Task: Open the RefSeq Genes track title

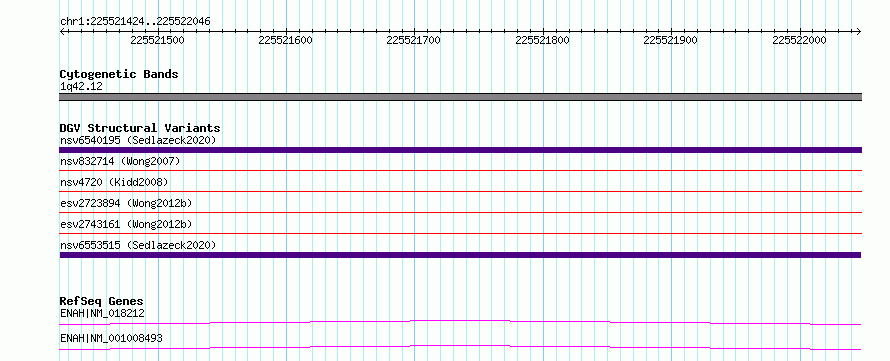Action: 102,301
